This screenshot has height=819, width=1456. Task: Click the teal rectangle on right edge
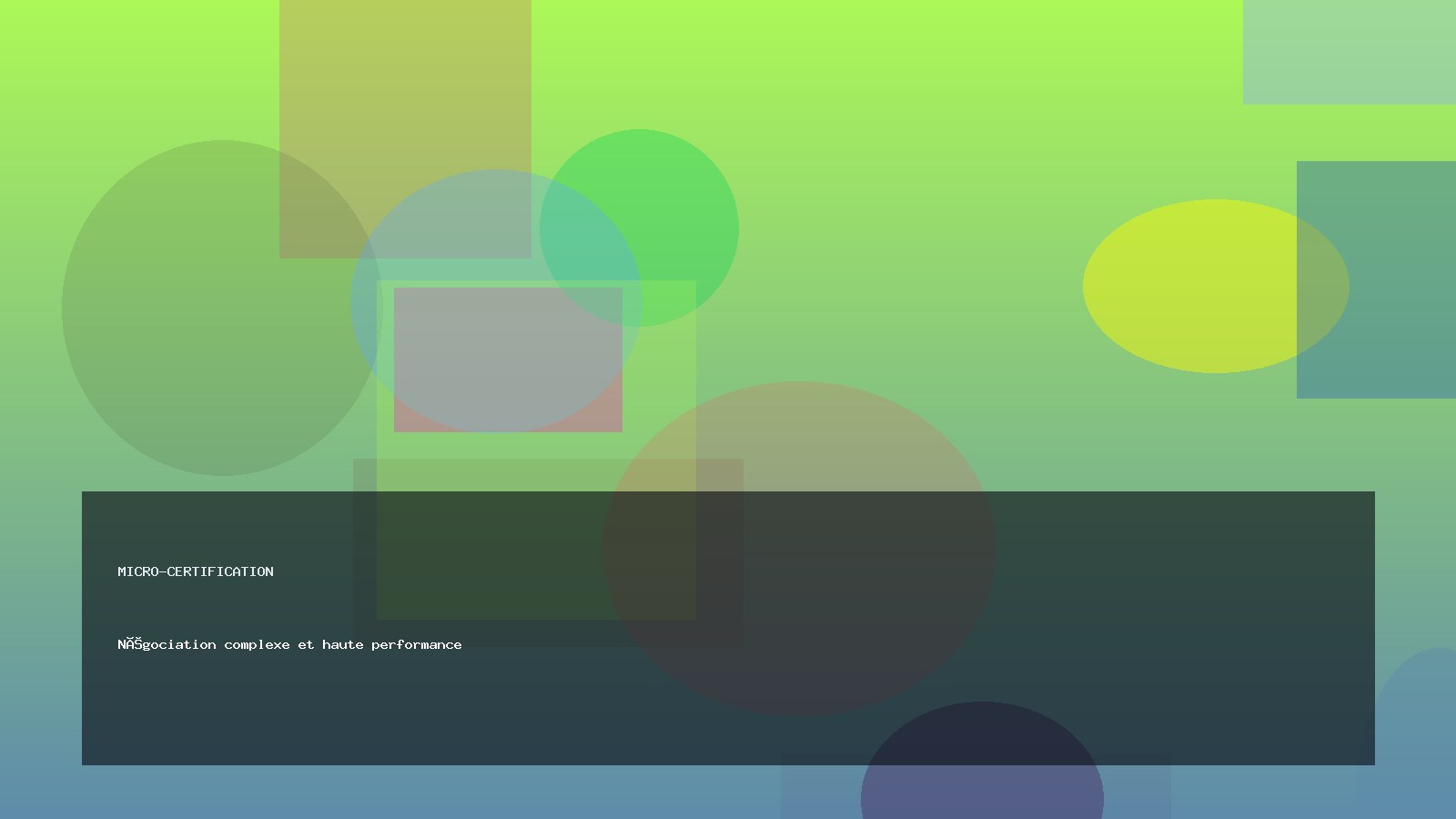pos(1401,273)
